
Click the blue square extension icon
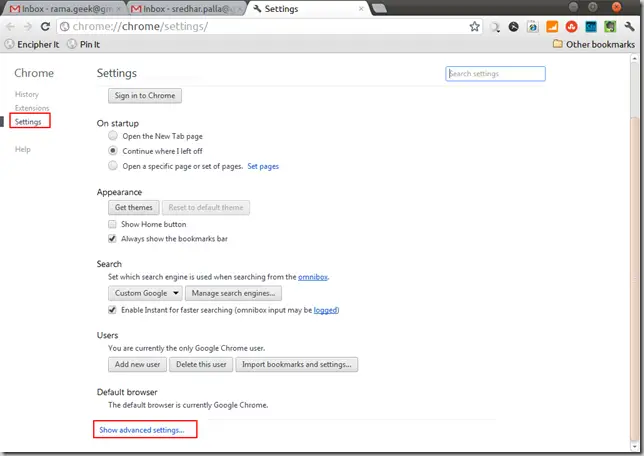point(591,27)
